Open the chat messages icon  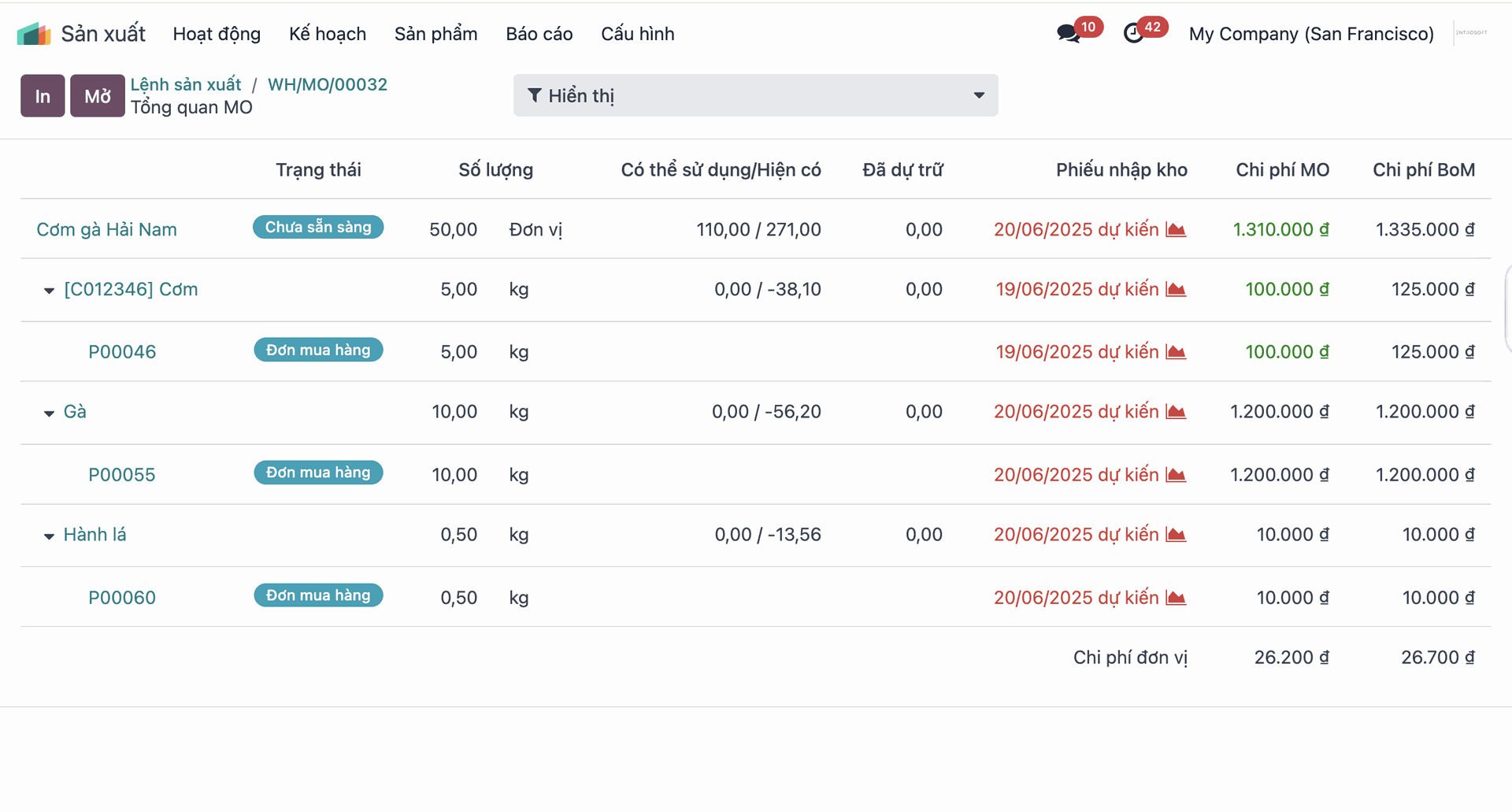[x=1068, y=34]
